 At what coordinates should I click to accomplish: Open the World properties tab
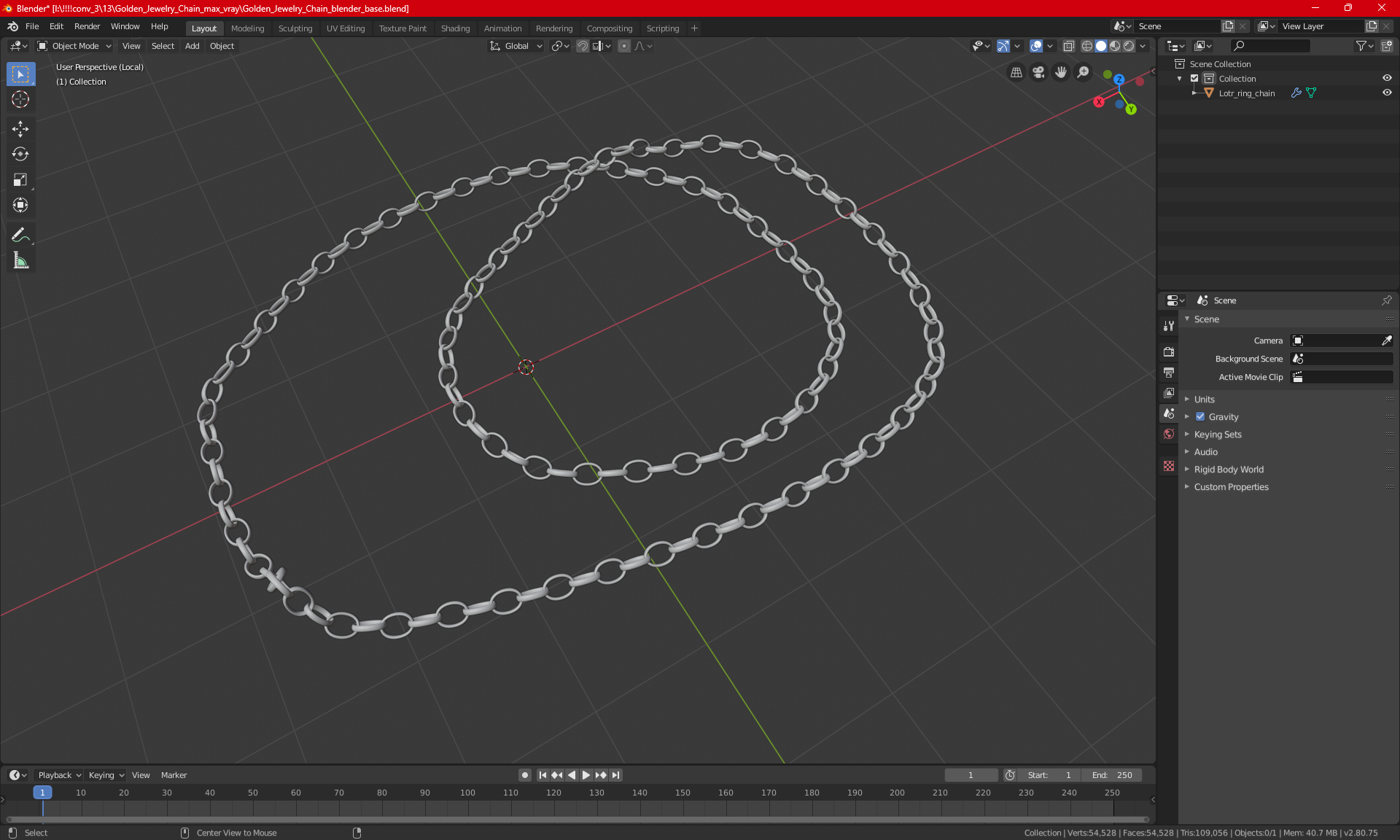point(1169,434)
